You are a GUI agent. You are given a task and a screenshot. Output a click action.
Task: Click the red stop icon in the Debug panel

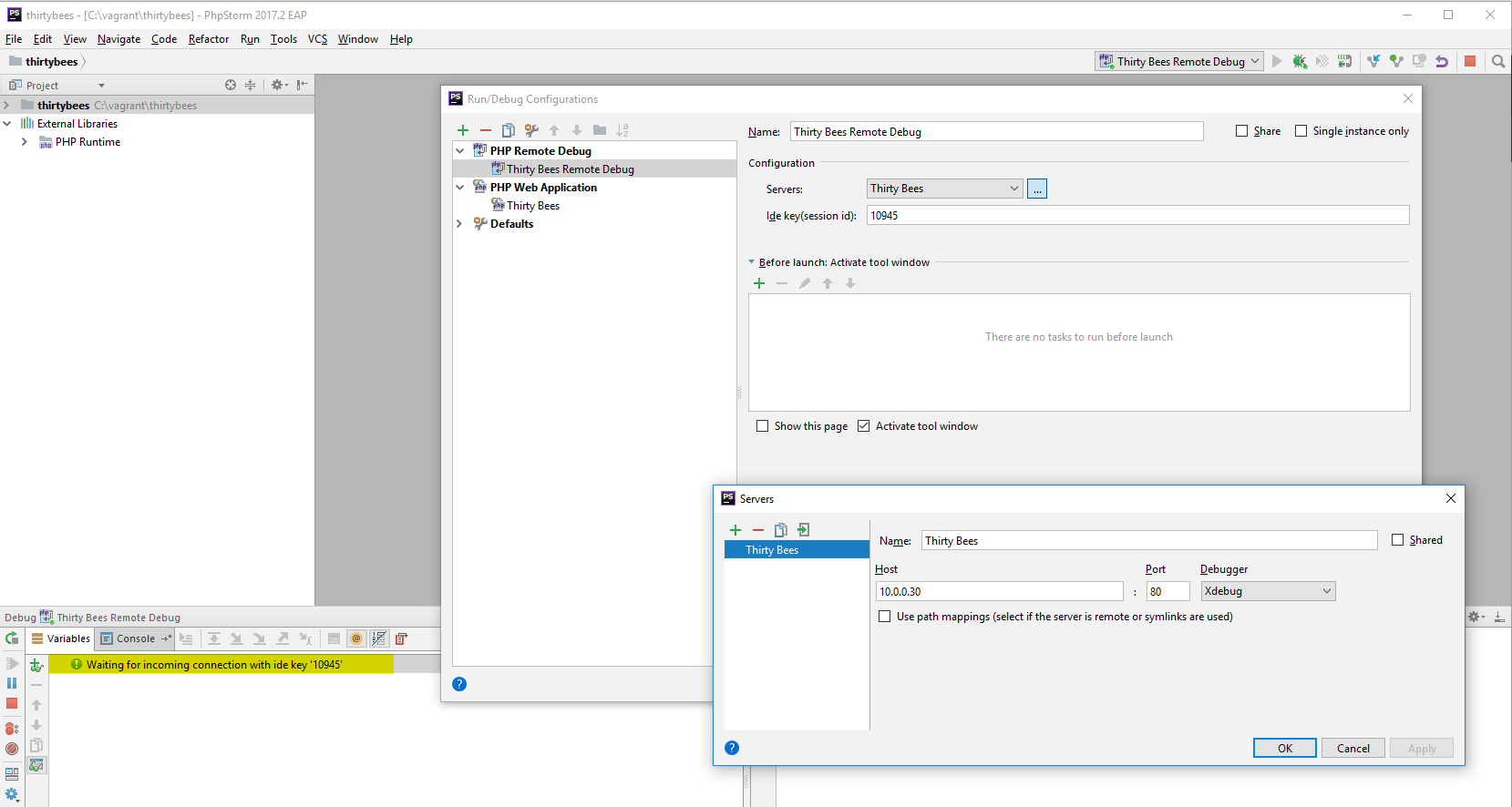click(x=12, y=703)
